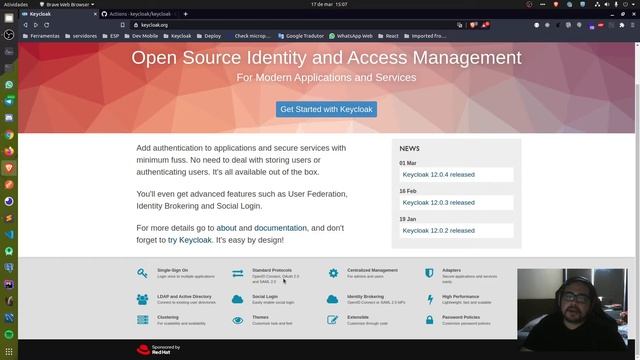
Task: Show applications grid in the dock
Action: pos(9,351)
